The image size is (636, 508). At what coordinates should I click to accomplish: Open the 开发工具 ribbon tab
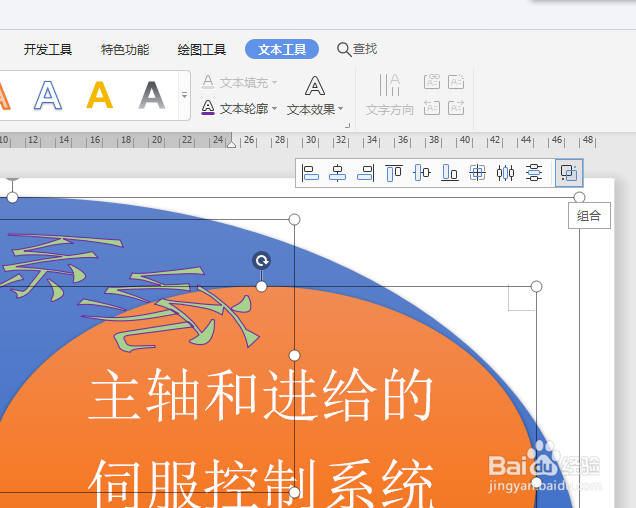click(48, 50)
